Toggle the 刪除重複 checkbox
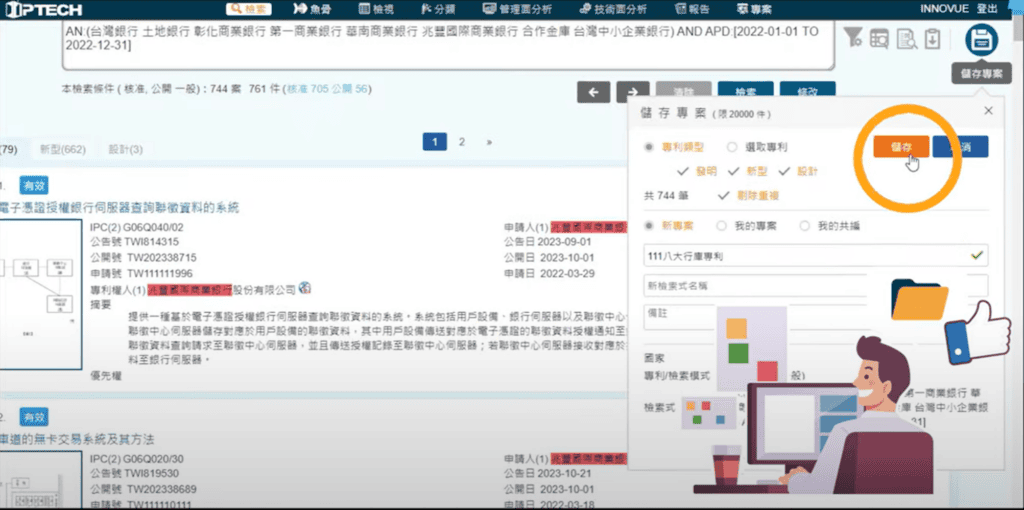The width and height of the screenshot is (1024, 510). click(x=724, y=195)
